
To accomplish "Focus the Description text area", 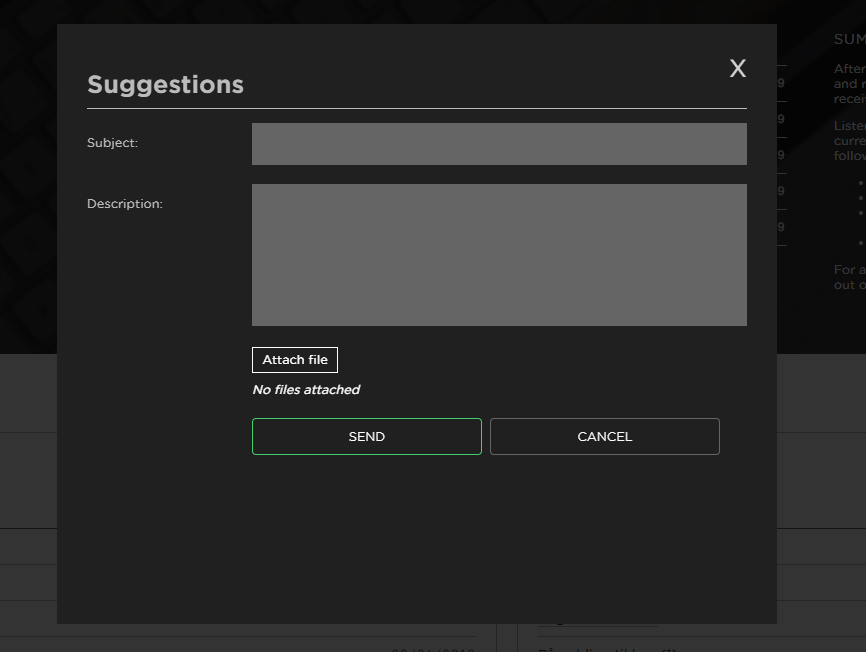I will [499, 254].
